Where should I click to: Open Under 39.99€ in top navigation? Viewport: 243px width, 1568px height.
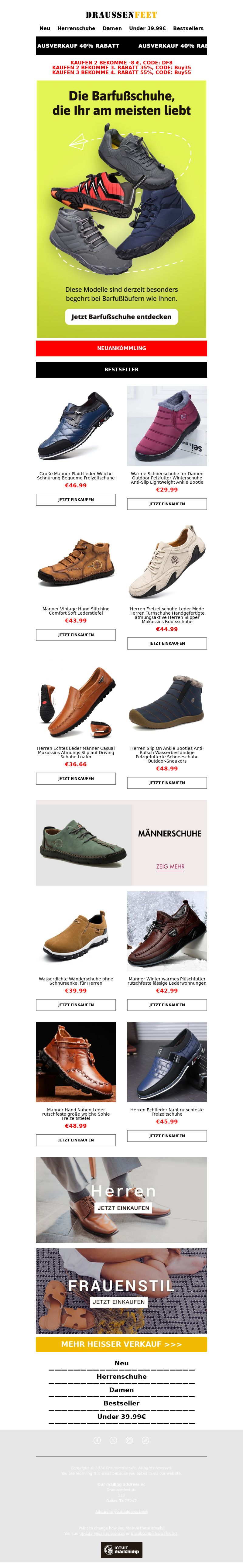[147, 28]
